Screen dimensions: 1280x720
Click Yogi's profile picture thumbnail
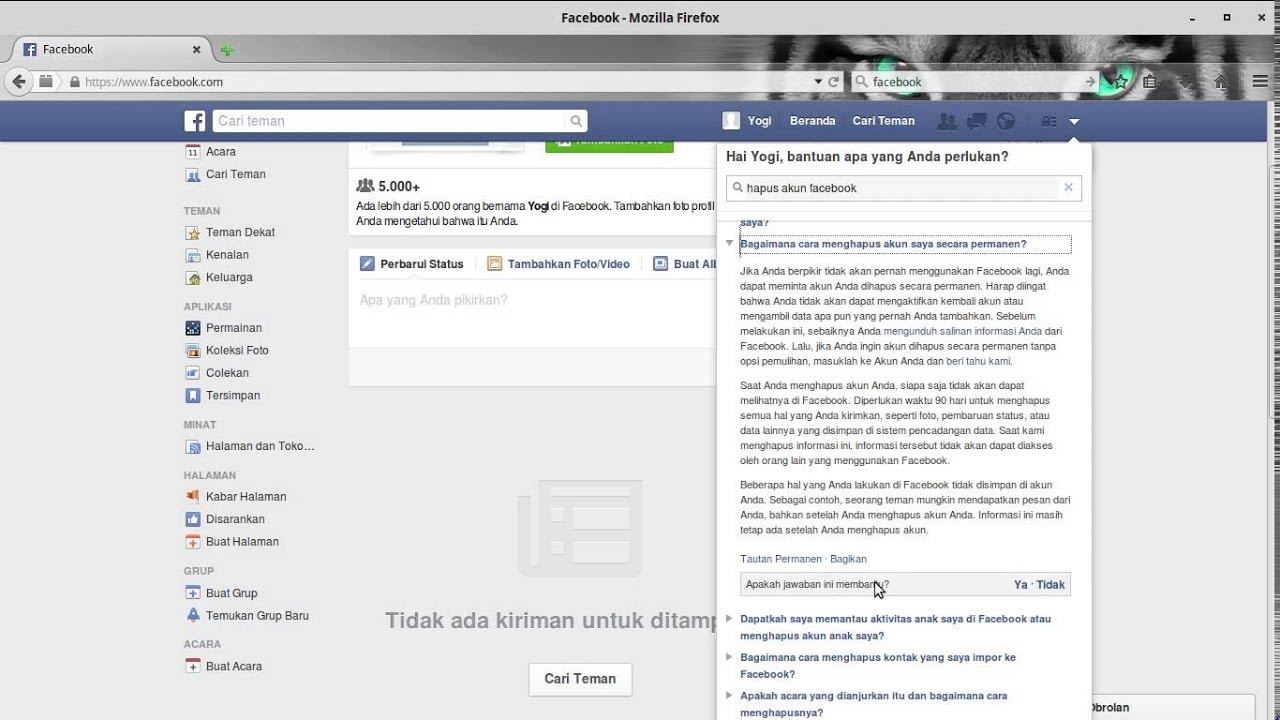(x=731, y=121)
